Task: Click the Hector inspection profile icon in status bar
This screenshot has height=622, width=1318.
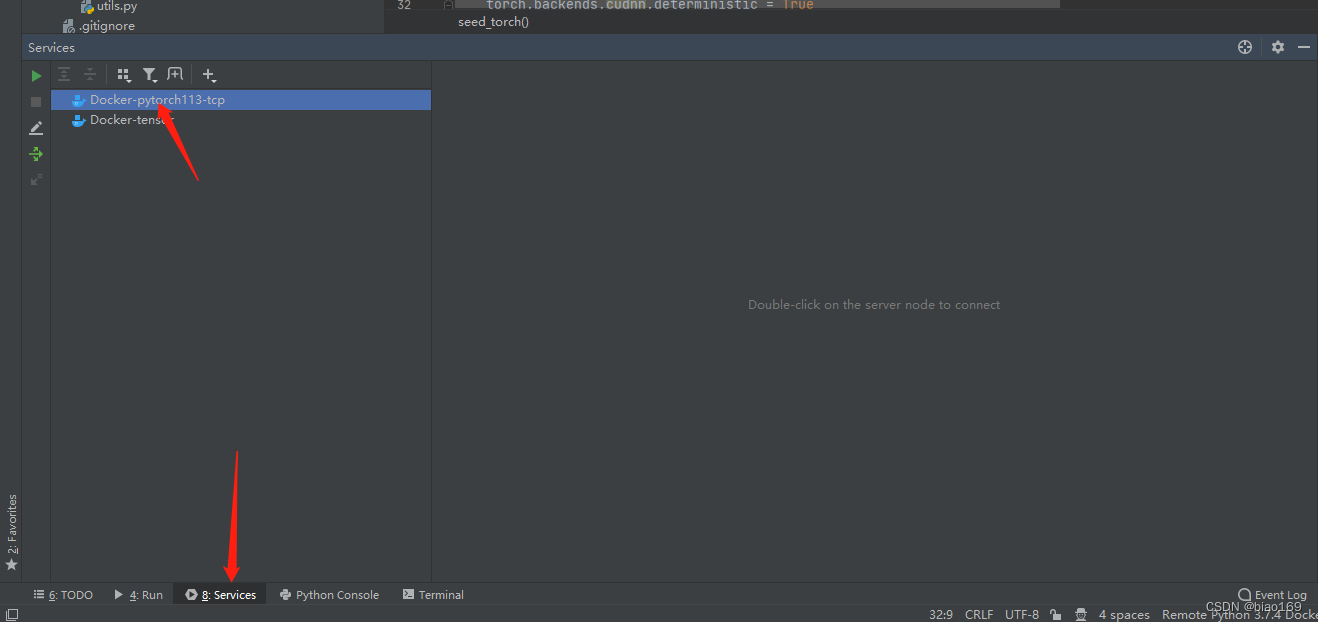Action: coord(1080,613)
